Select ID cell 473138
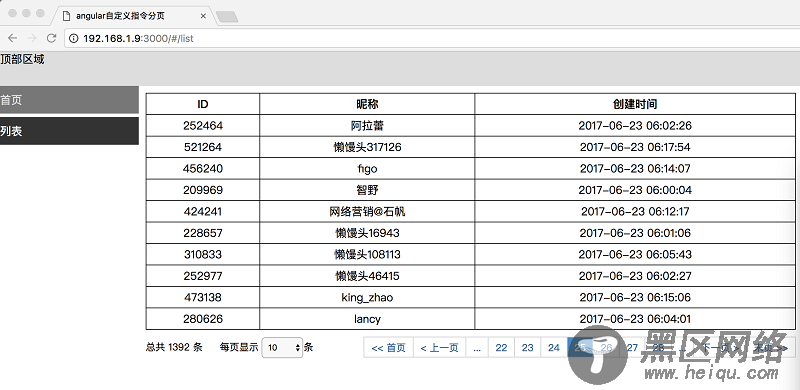 click(203, 297)
